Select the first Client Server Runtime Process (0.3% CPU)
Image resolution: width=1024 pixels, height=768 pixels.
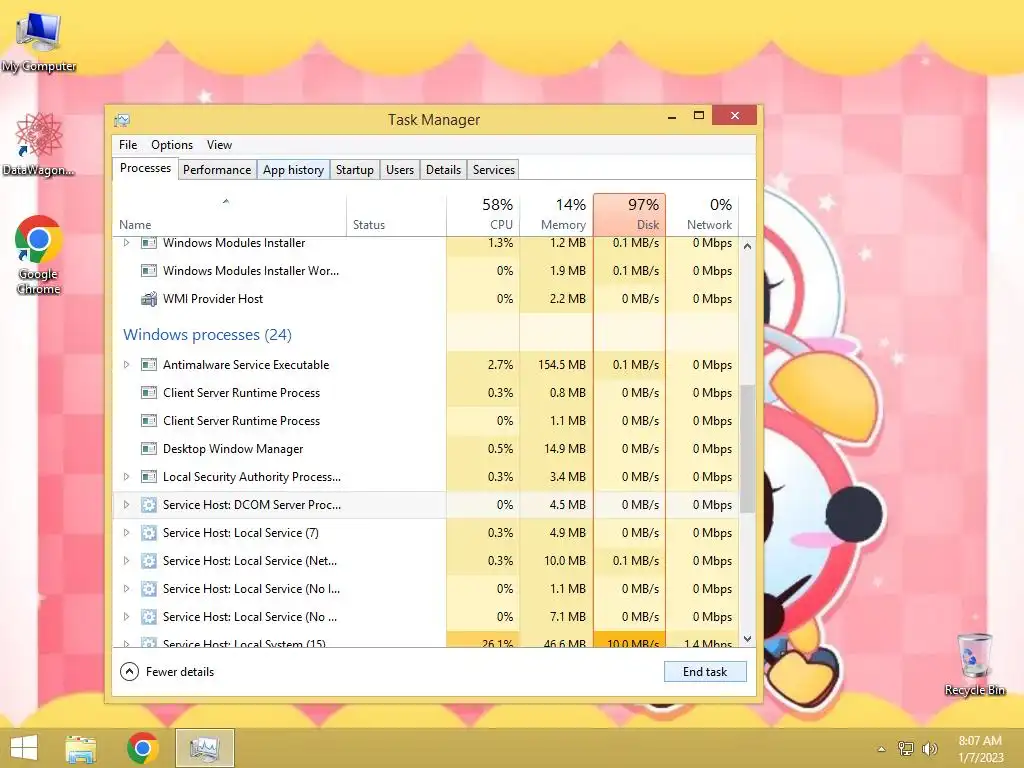[x=426, y=393]
